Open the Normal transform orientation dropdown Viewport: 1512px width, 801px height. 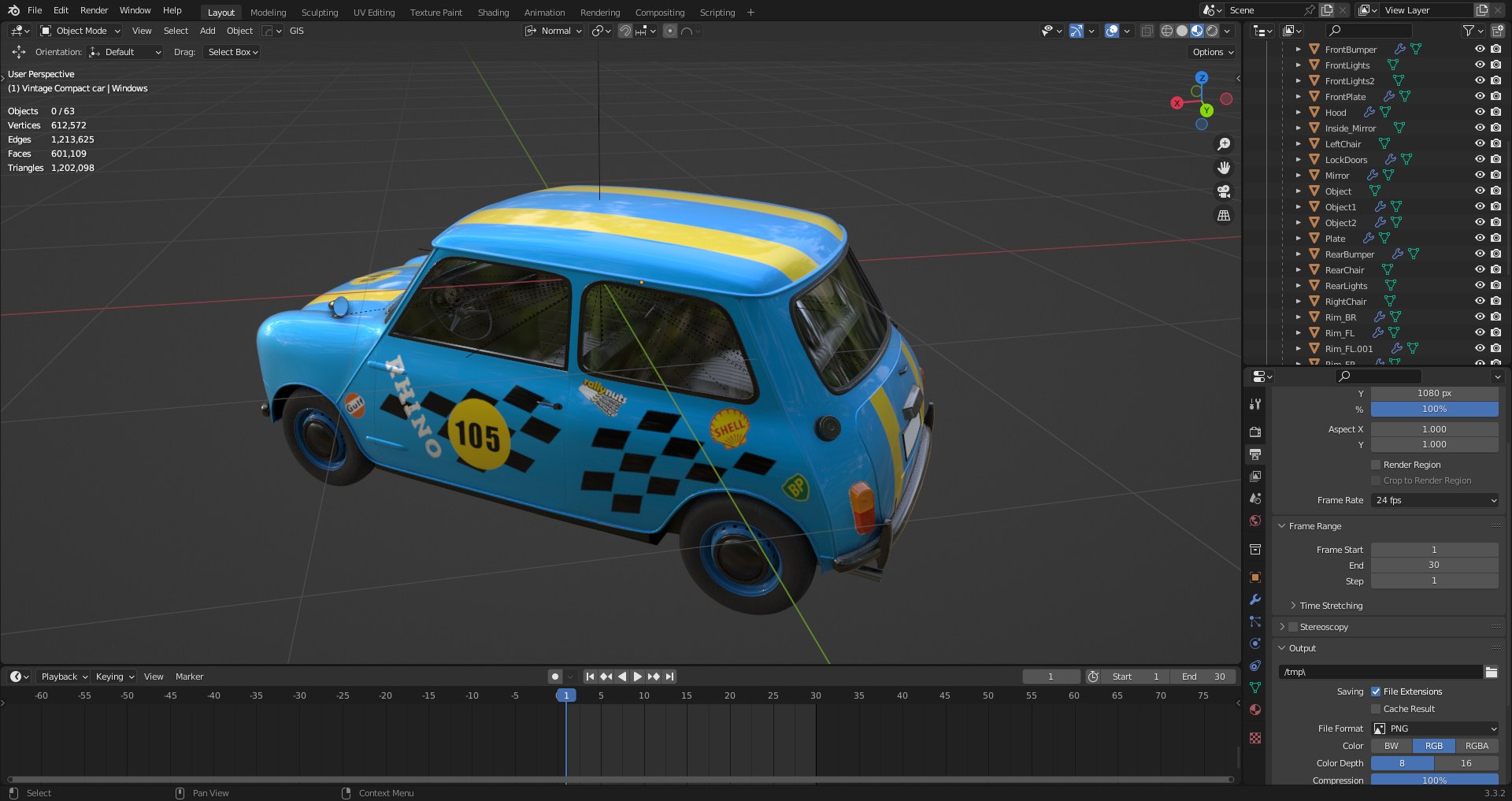tap(554, 31)
